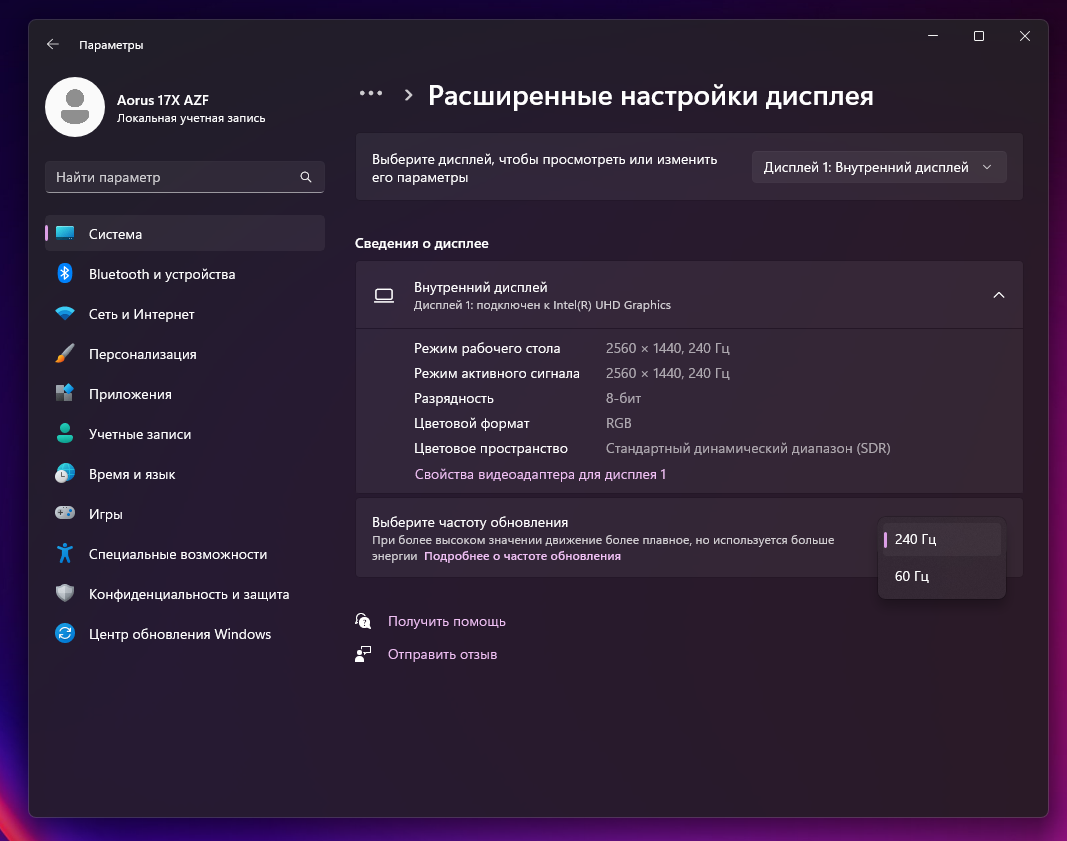The height and width of the screenshot is (841, 1067).
Task: Click Подробнее о частоте обновления link
Action: point(522,556)
